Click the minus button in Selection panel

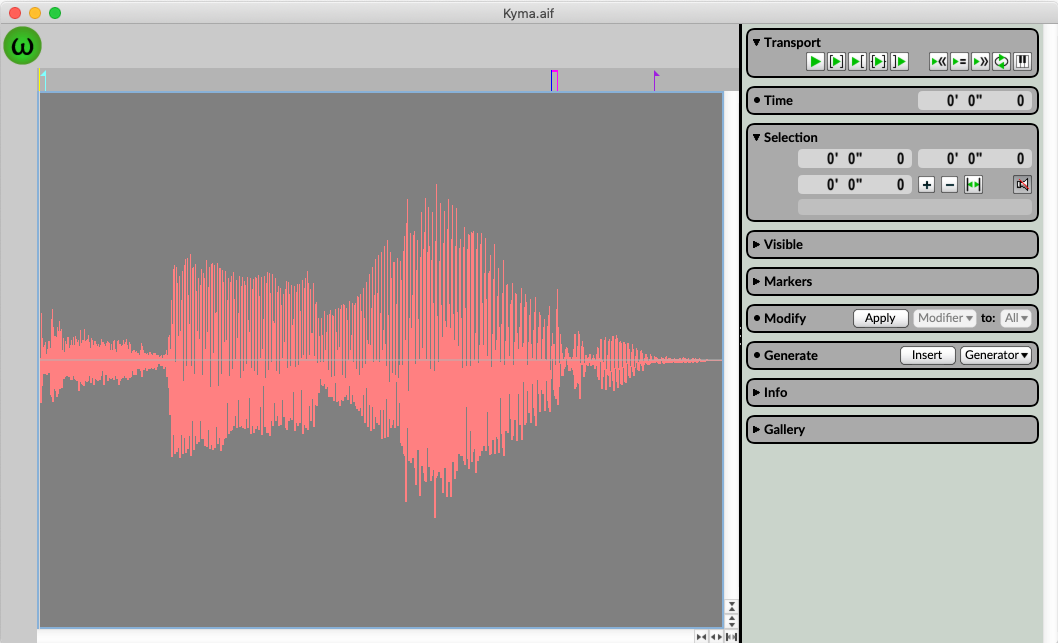click(950, 185)
